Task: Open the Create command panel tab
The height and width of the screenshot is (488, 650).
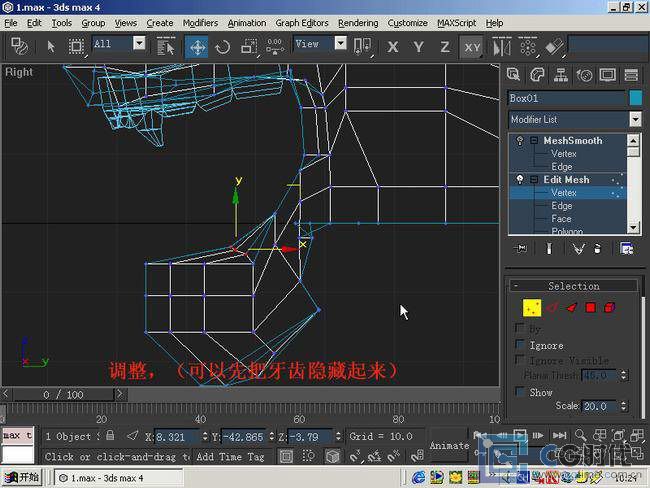Action: click(514, 75)
